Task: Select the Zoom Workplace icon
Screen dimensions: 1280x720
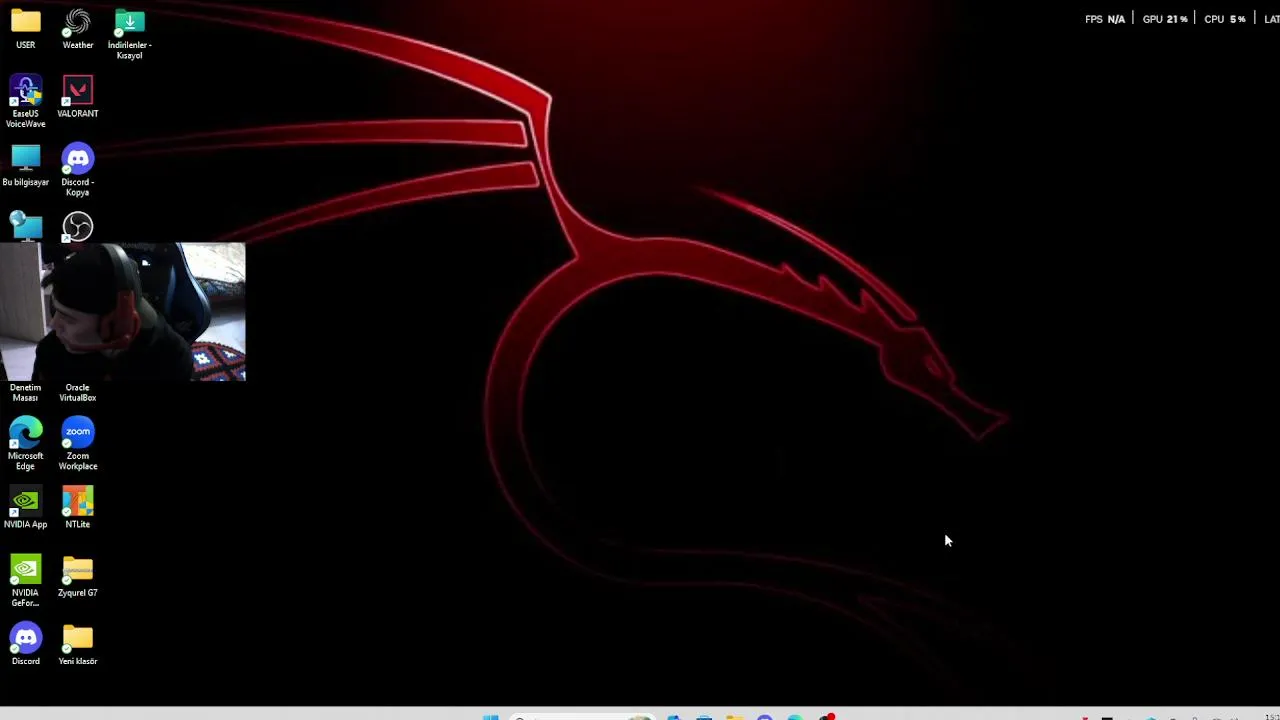Action: [78, 444]
